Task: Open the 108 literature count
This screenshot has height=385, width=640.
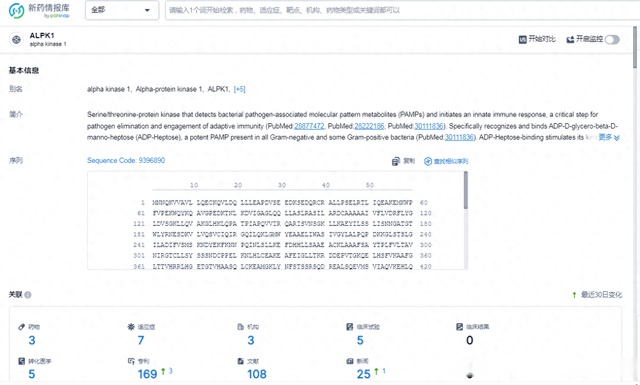Action: click(x=257, y=374)
